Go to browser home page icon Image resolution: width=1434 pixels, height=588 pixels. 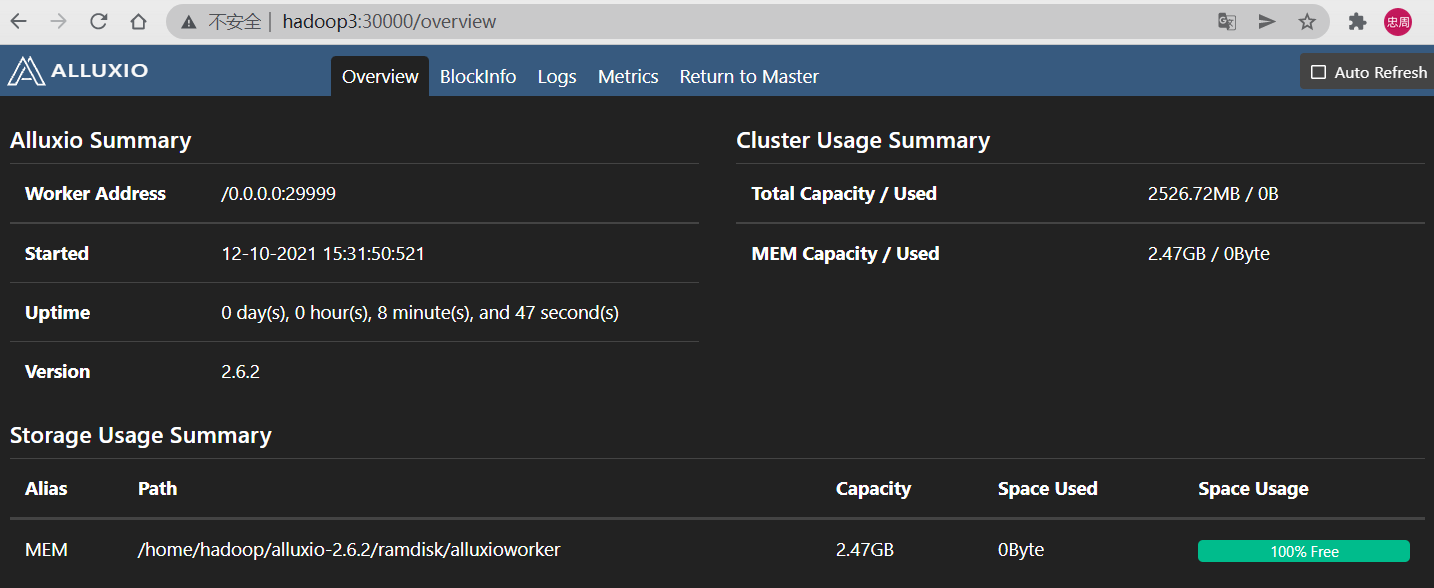pyautogui.click(x=138, y=21)
